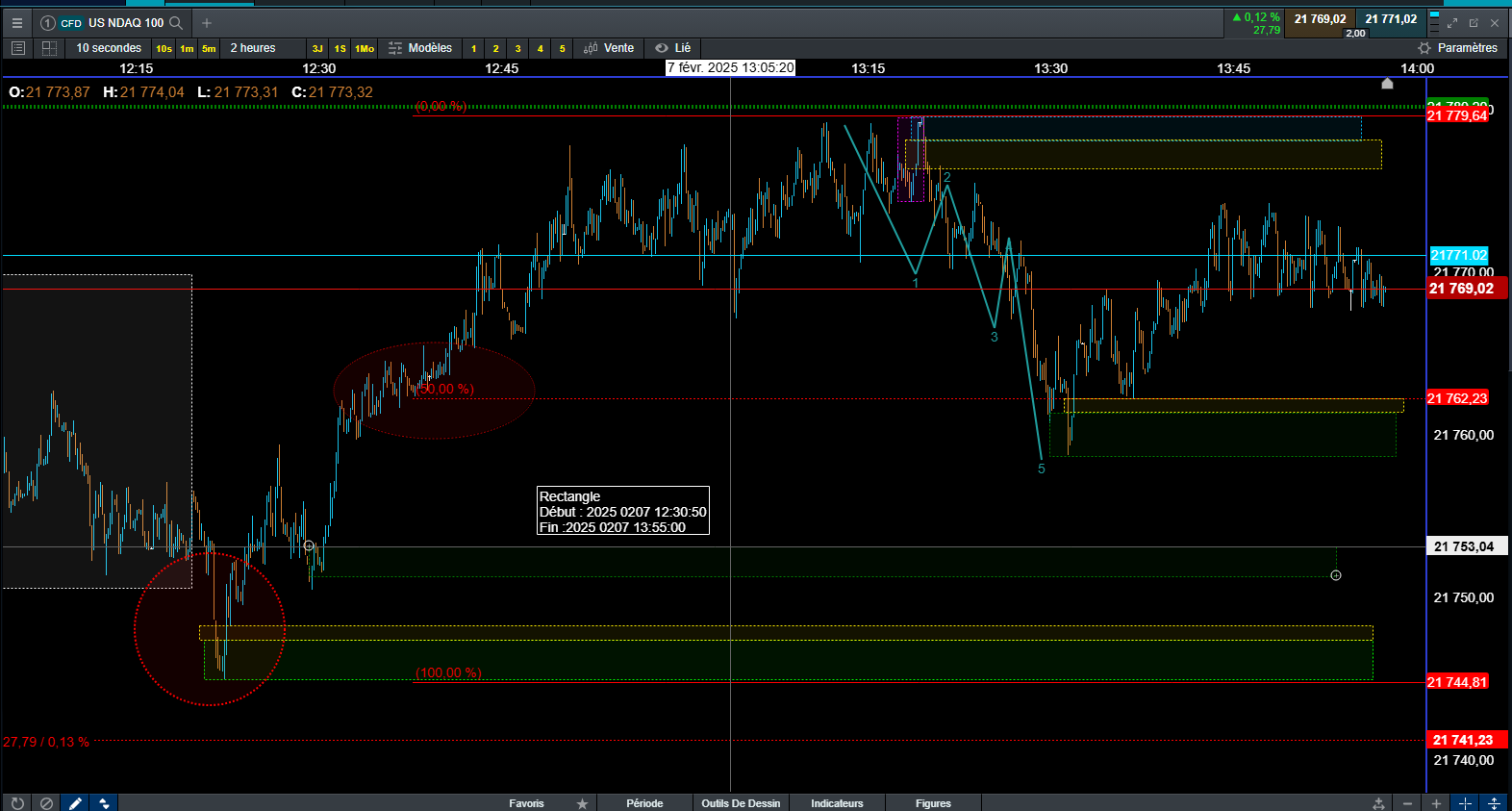The width and height of the screenshot is (1512, 811).
Task: Open the Indicateurs menu
Action: (x=837, y=803)
